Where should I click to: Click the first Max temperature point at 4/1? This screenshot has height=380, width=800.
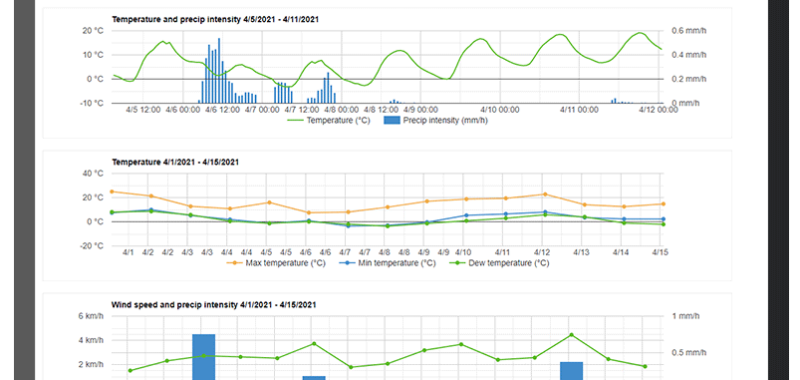point(112,192)
